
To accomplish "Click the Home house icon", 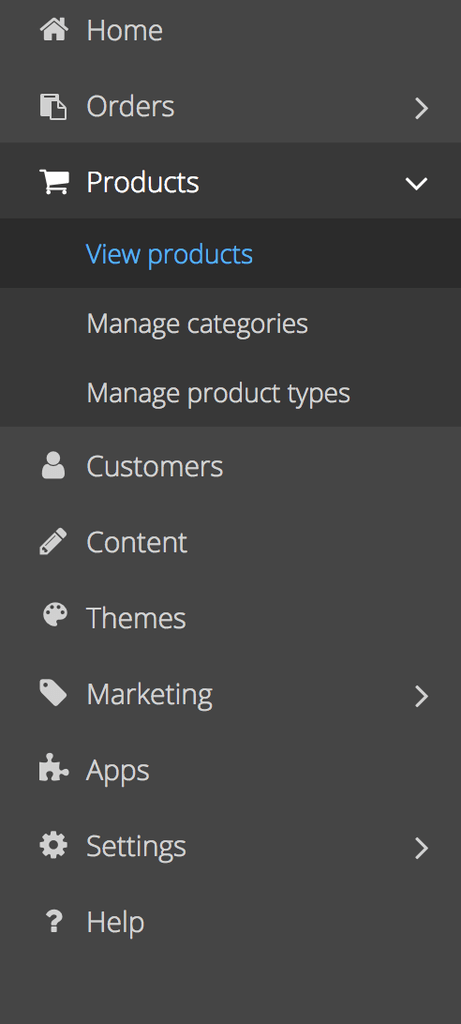I will click(x=54, y=29).
